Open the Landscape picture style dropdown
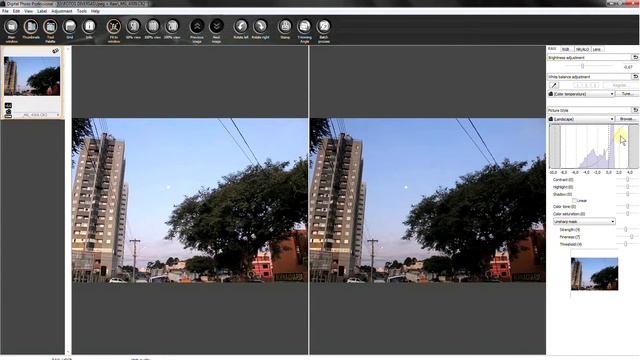This screenshot has height=360, width=640. point(582,119)
